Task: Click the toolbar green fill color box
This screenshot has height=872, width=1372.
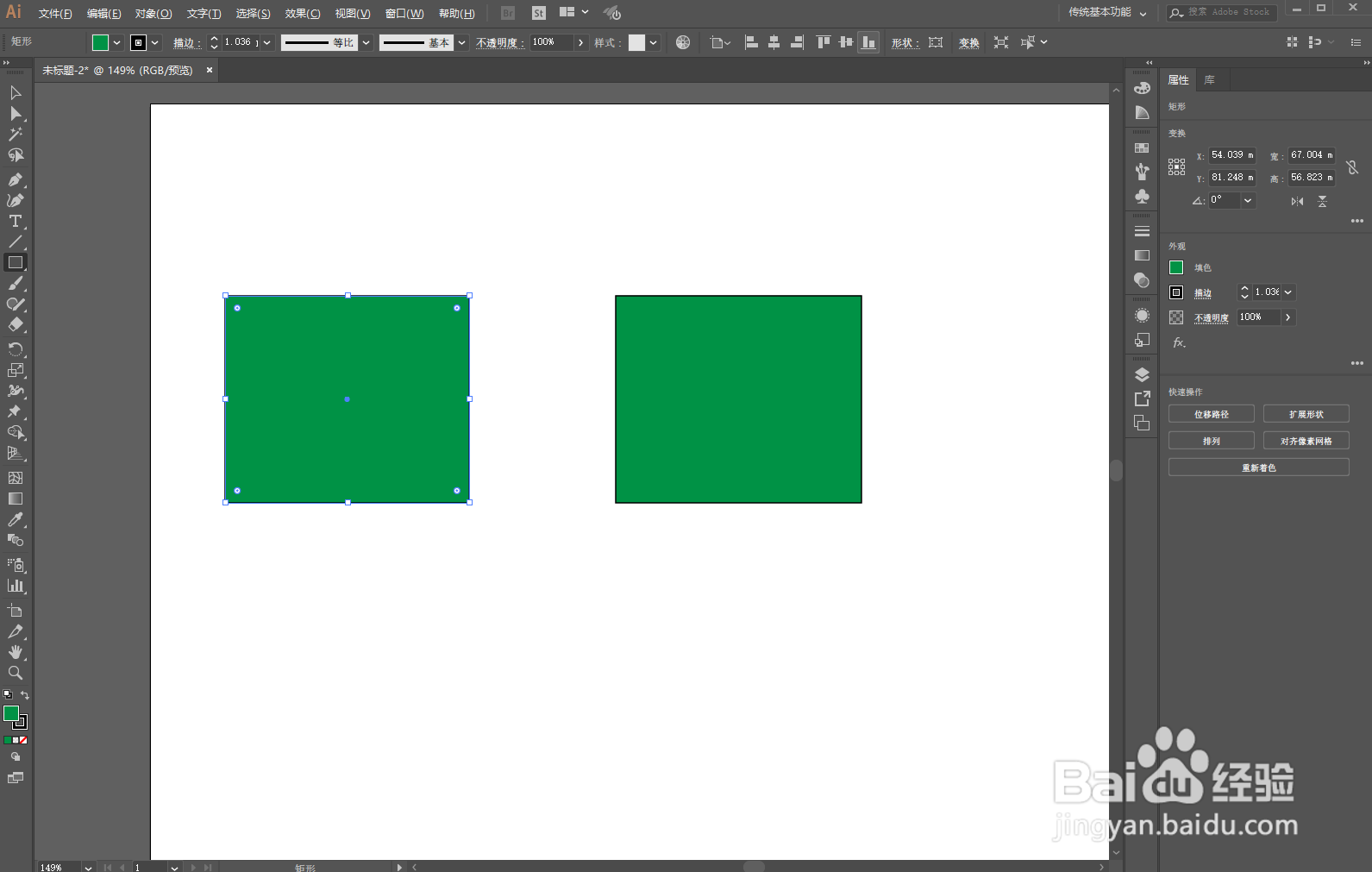Action: point(11,713)
